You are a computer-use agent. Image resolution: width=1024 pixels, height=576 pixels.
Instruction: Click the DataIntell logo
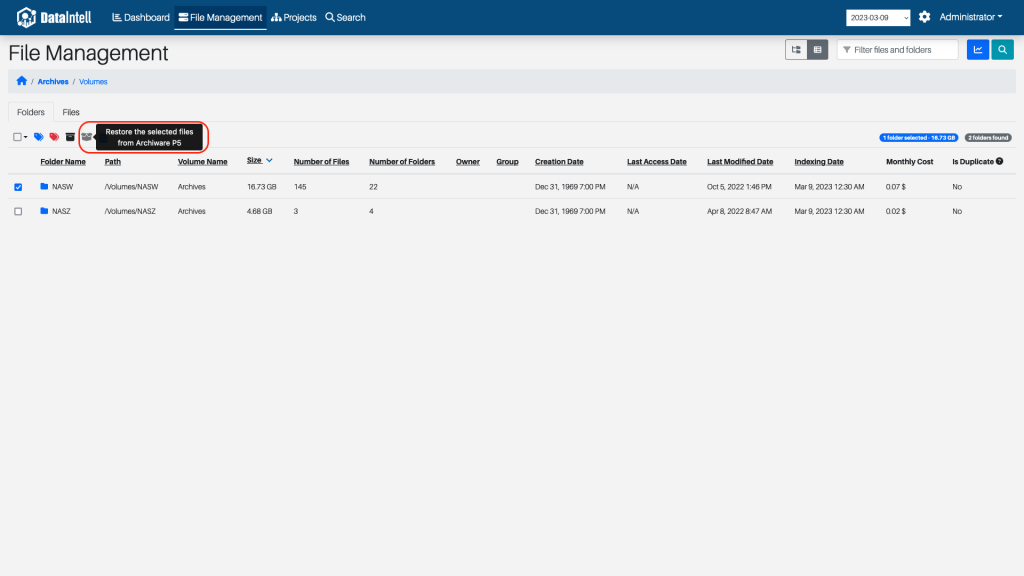click(x=54, y=17)
